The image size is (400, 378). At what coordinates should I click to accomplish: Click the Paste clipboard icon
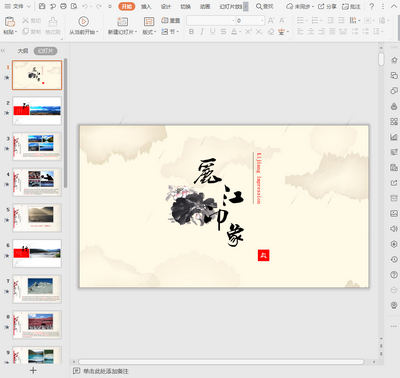point(10,22)
